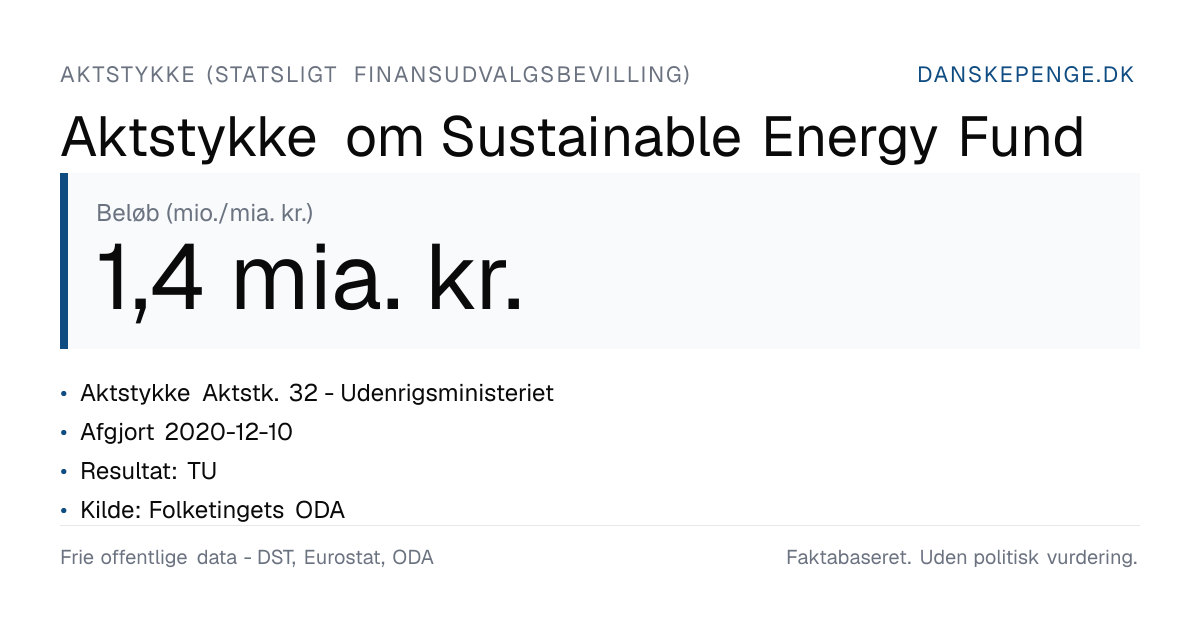The height and width of the screenshot is (630, 1200).
Task: Click Faktabaseret. Uden politisk vurdering. footer text
Action: click(962, 558)
